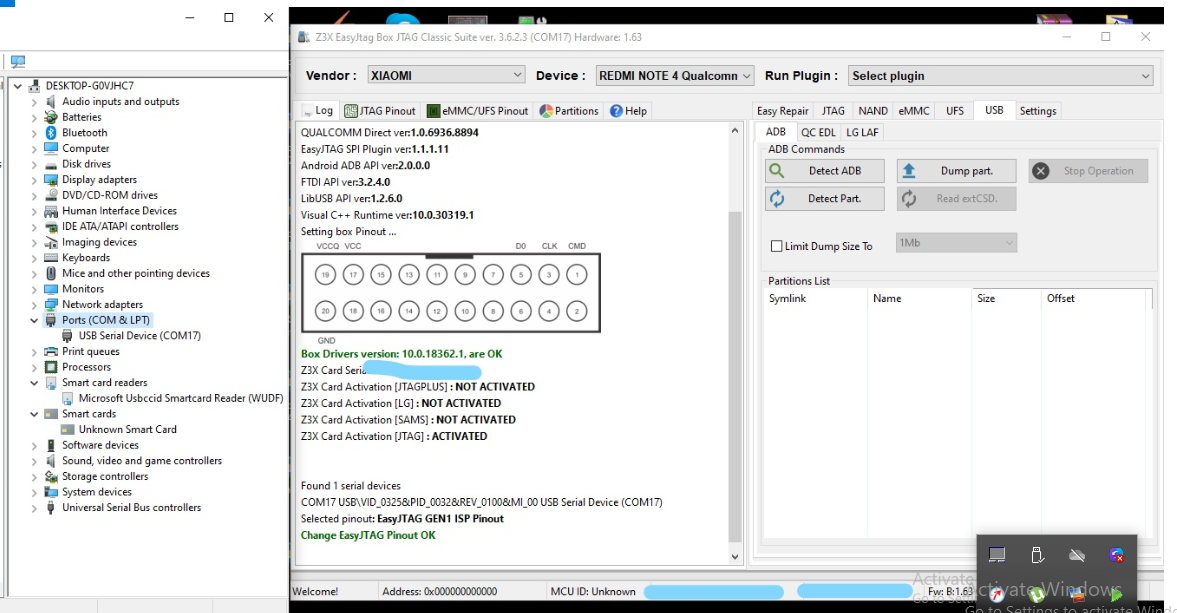This screenshot has width=1177, height=613.
Task: Click the eMMC/UFS Pinout chip icon
Action: (433, 111)
